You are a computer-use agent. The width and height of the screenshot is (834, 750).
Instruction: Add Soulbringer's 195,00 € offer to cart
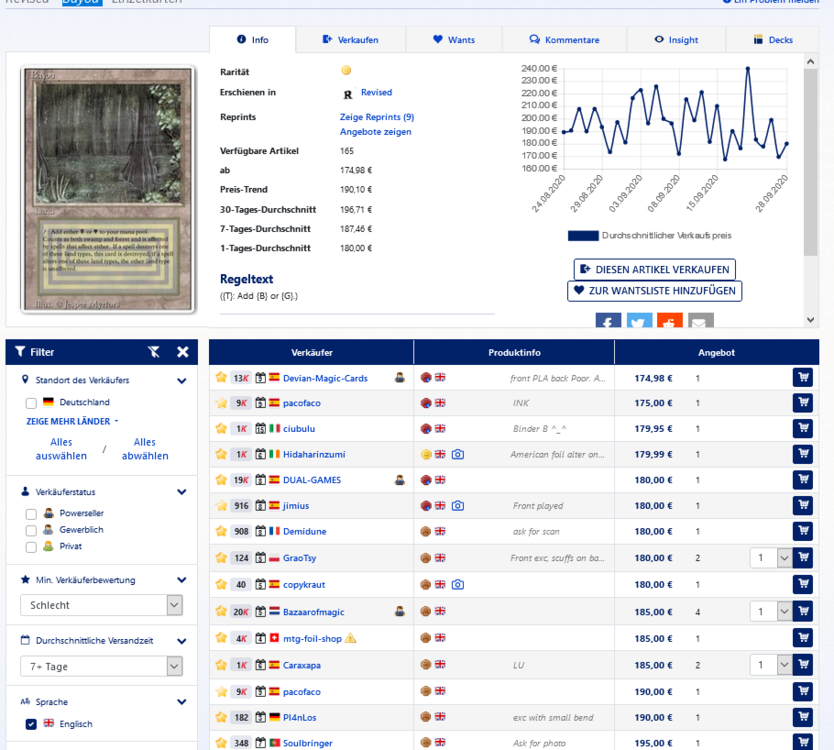click(802, 742)
